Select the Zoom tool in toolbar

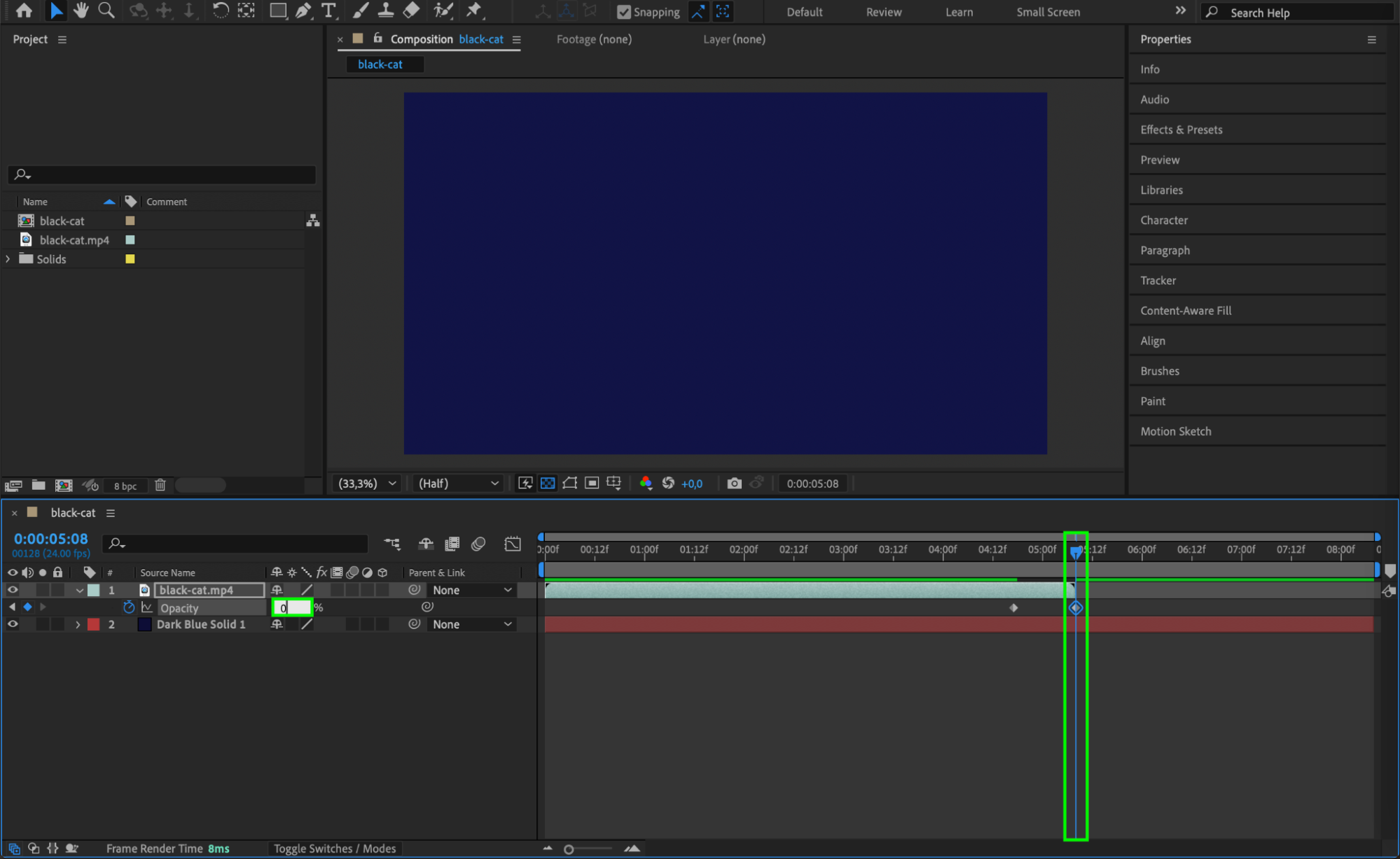(x=106, y=11)
